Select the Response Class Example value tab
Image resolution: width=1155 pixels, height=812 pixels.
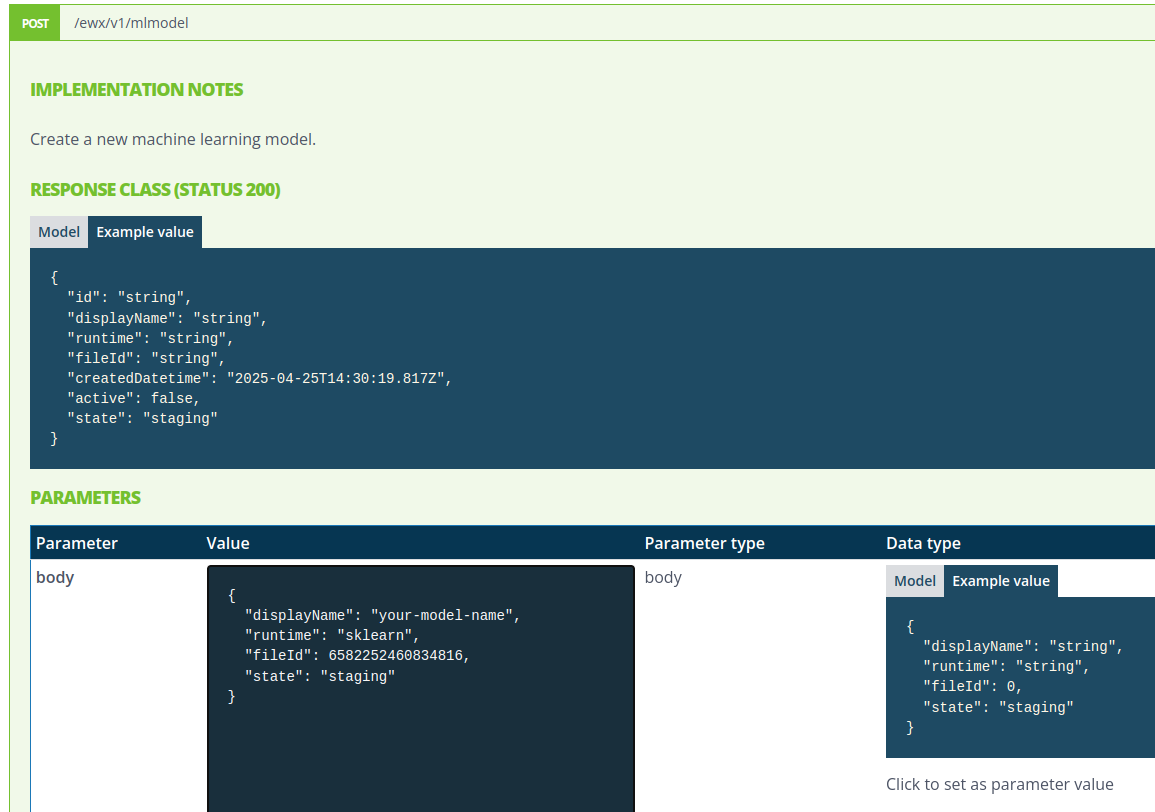click(x=145, y=232)
